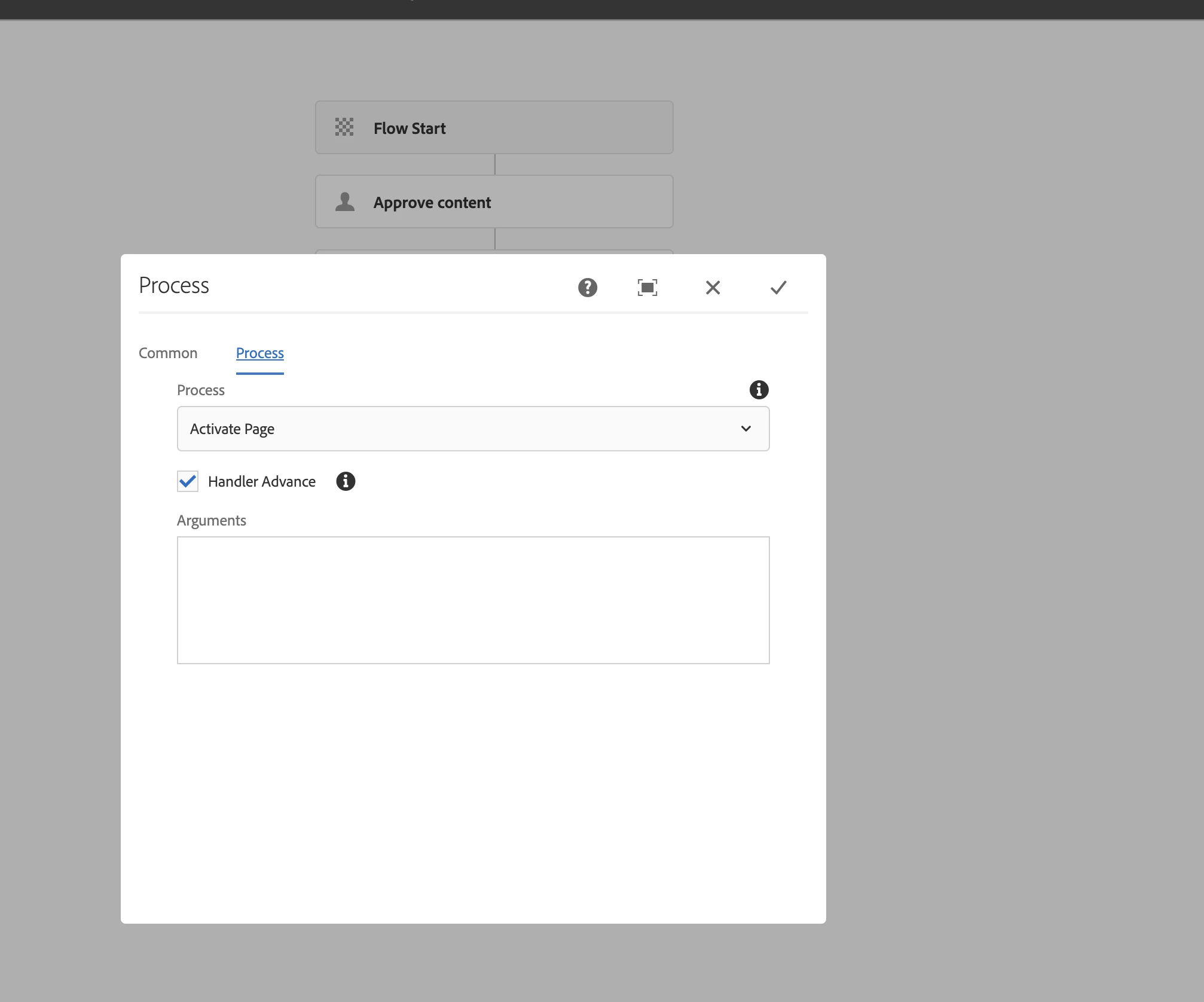The height and width of the screenshot is (1002, 1204).
Task: Click the Process dialog title
Action: [174, 286]
